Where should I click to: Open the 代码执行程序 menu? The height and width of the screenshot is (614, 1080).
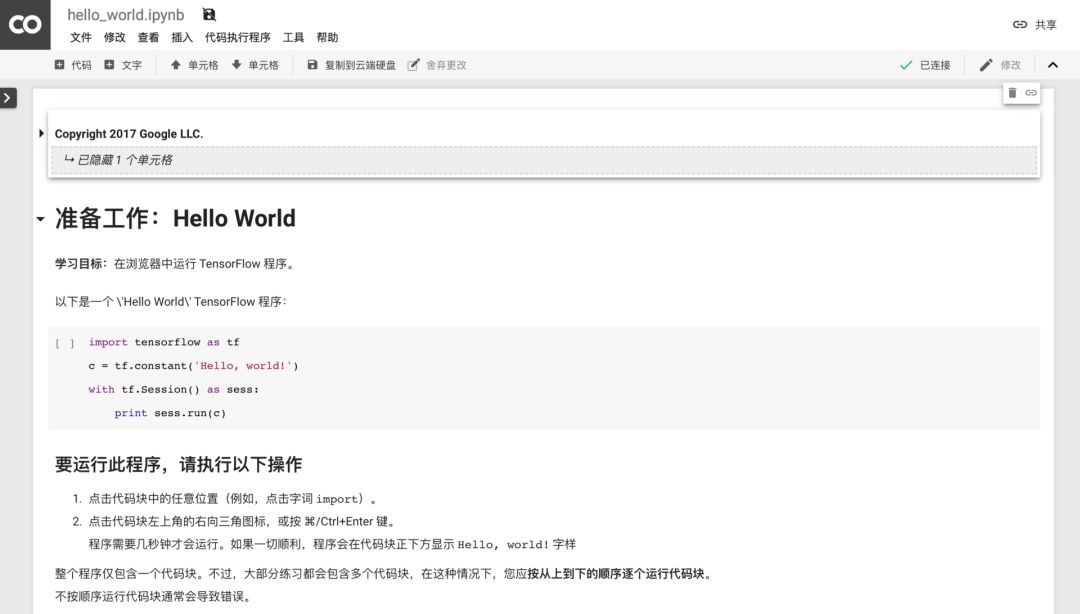[238, 37]
